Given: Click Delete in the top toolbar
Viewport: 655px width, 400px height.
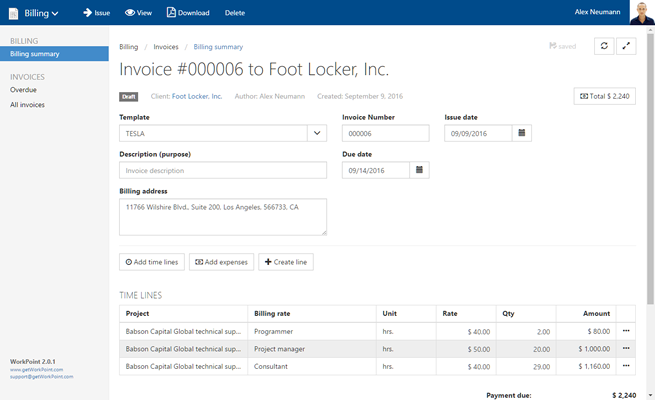Looking at the screenshot, I should point(235,13).
